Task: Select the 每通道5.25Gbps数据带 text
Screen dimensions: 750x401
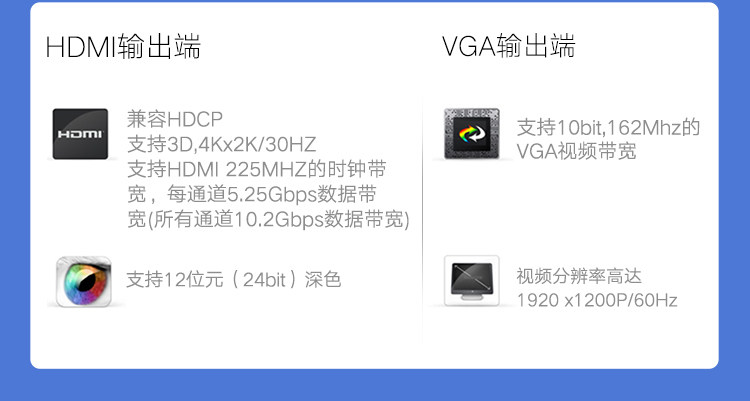Action: pyautogui.click(x=272, y=194)
